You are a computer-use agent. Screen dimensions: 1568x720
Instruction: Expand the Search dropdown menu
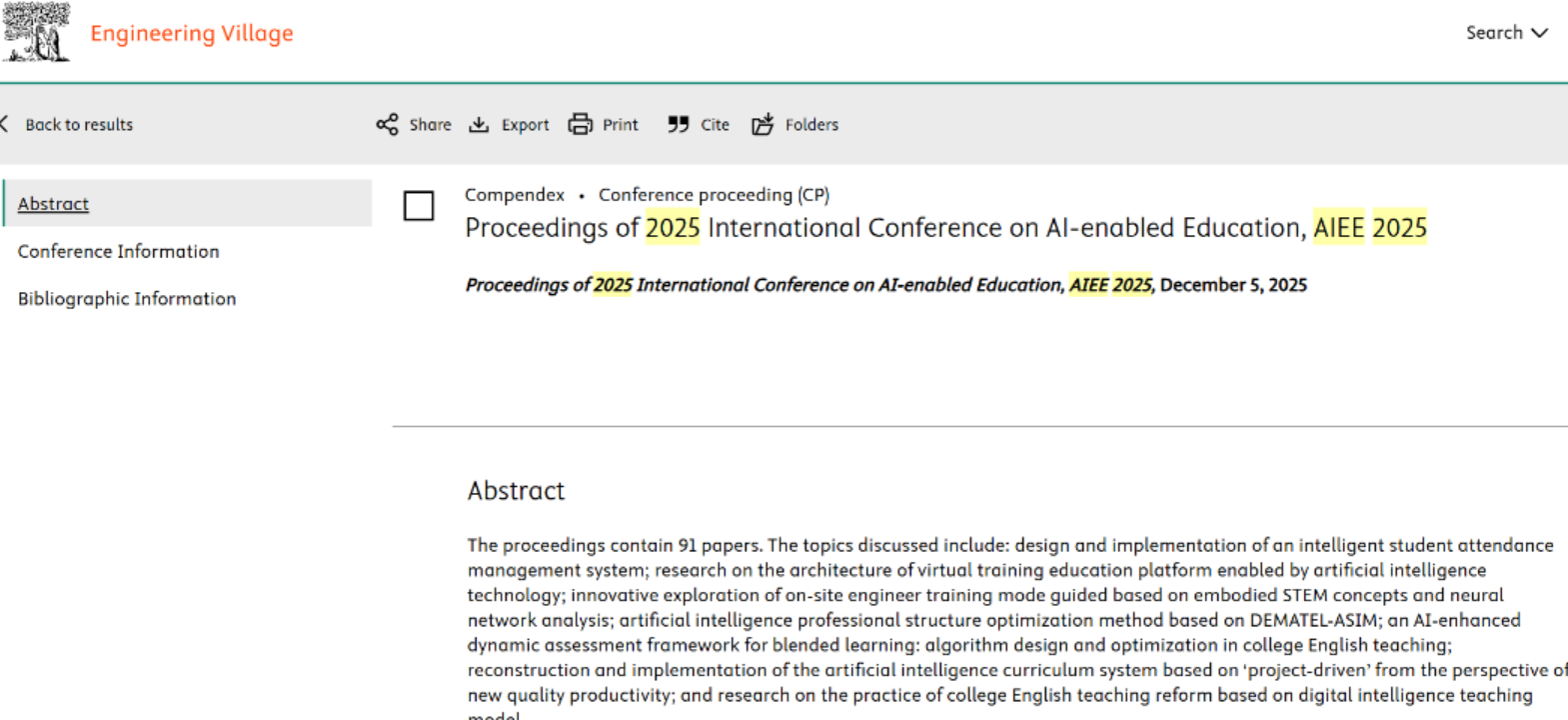click(1506, 33)
